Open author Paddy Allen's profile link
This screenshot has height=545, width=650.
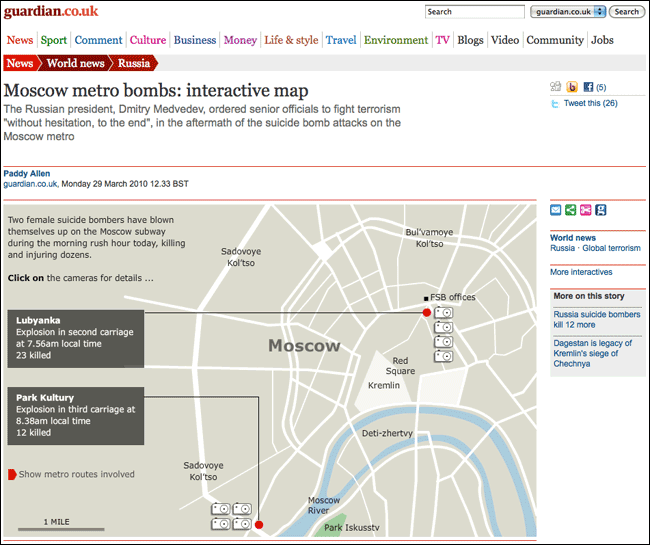[x=27, y=174]
